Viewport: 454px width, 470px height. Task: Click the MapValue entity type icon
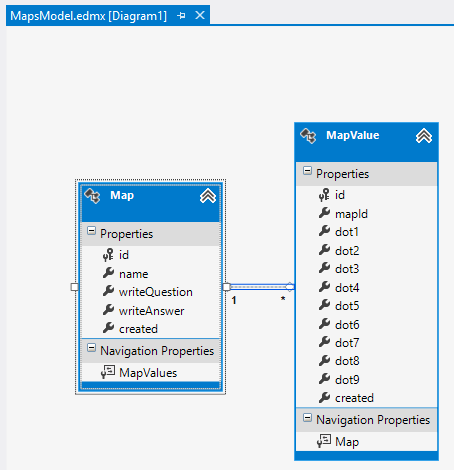[x=308, y=136]
